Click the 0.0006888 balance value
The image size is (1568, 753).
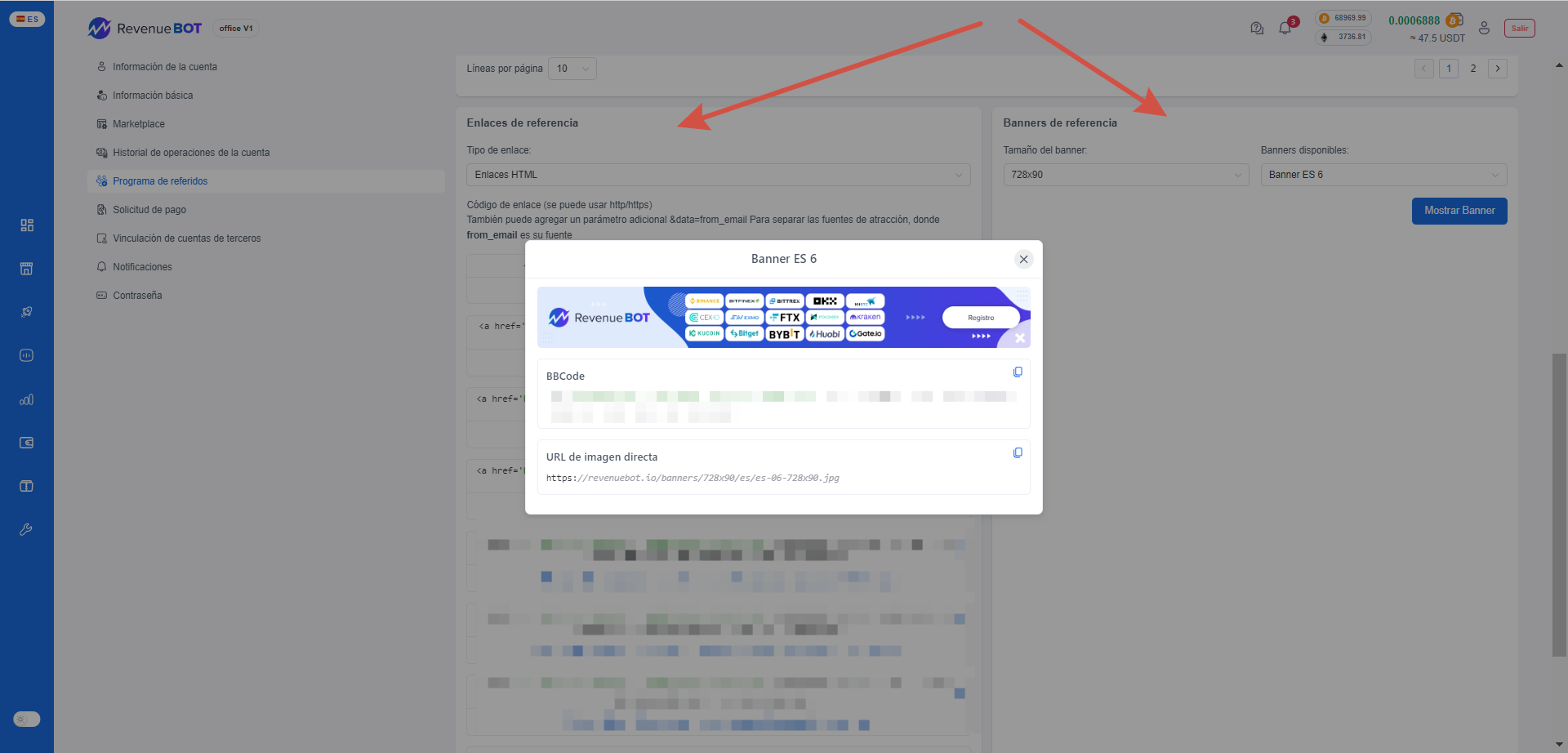pos(1414,20)
